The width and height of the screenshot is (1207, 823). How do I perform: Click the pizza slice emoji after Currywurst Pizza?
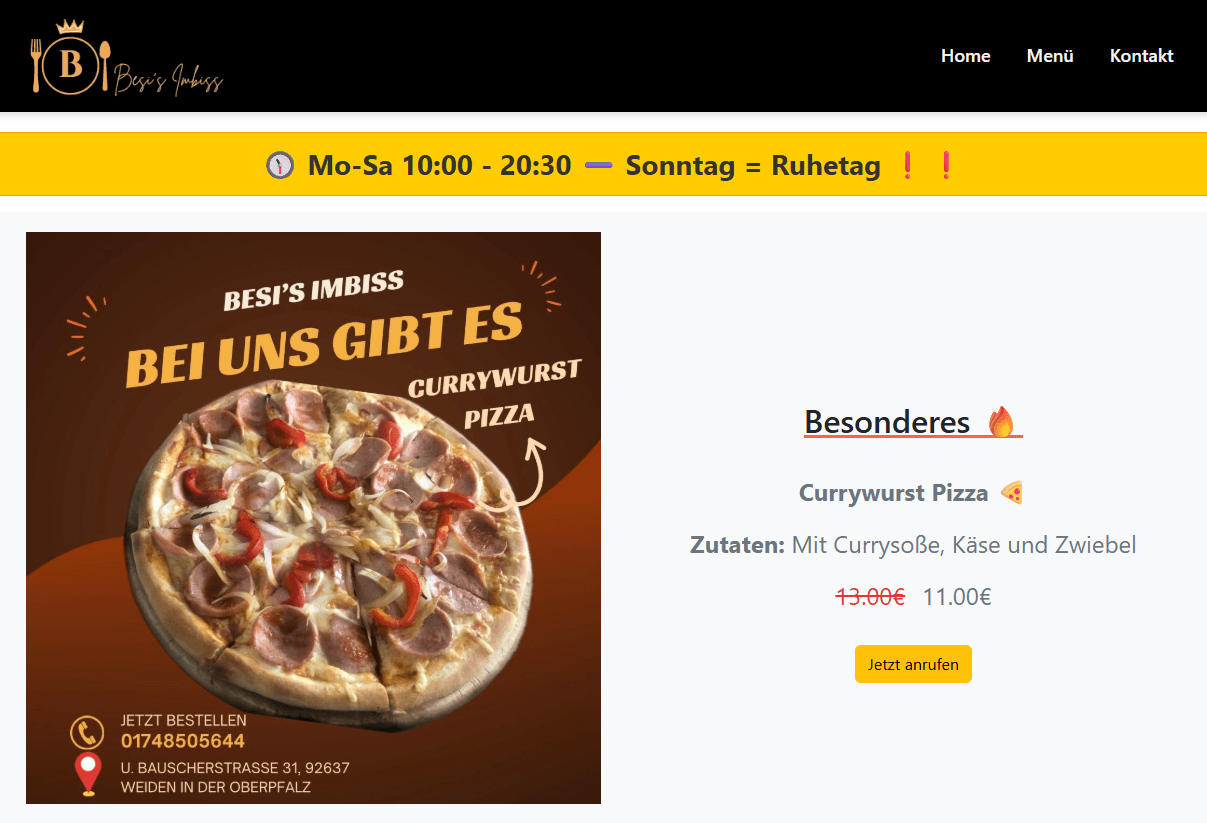coord(1012,493)
